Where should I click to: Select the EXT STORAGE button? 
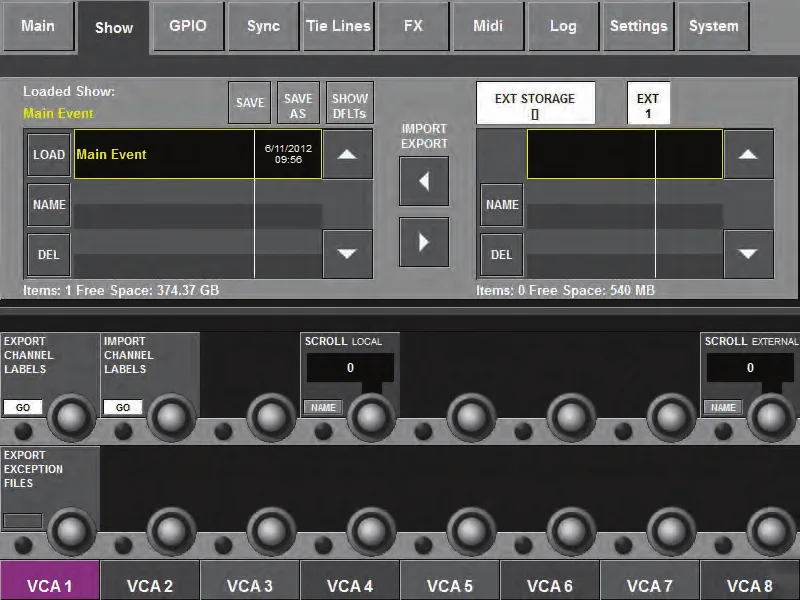click(535, 103)
